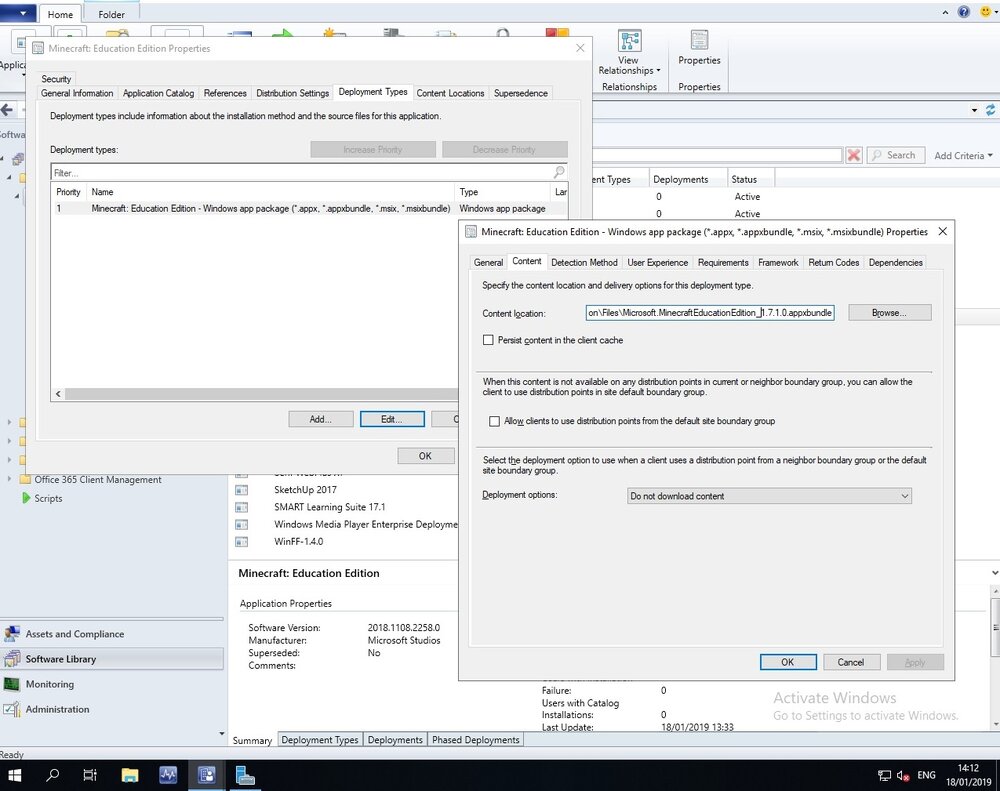Open File Explorer from the taskbar

click(129, 775)
